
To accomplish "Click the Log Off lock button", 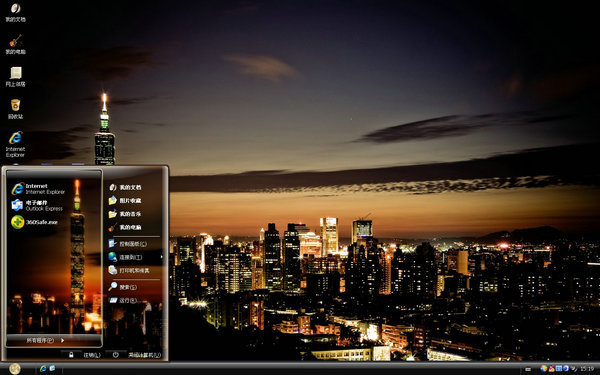I will (71, 355).
